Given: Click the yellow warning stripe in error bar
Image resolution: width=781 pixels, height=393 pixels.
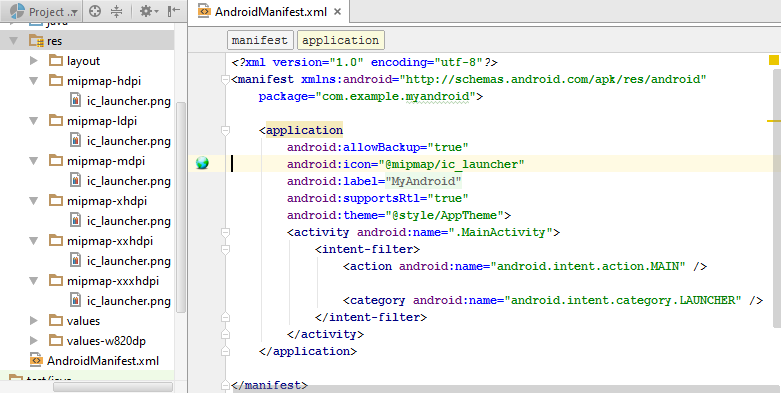Looking at the screenshot, I should point(774,121).
